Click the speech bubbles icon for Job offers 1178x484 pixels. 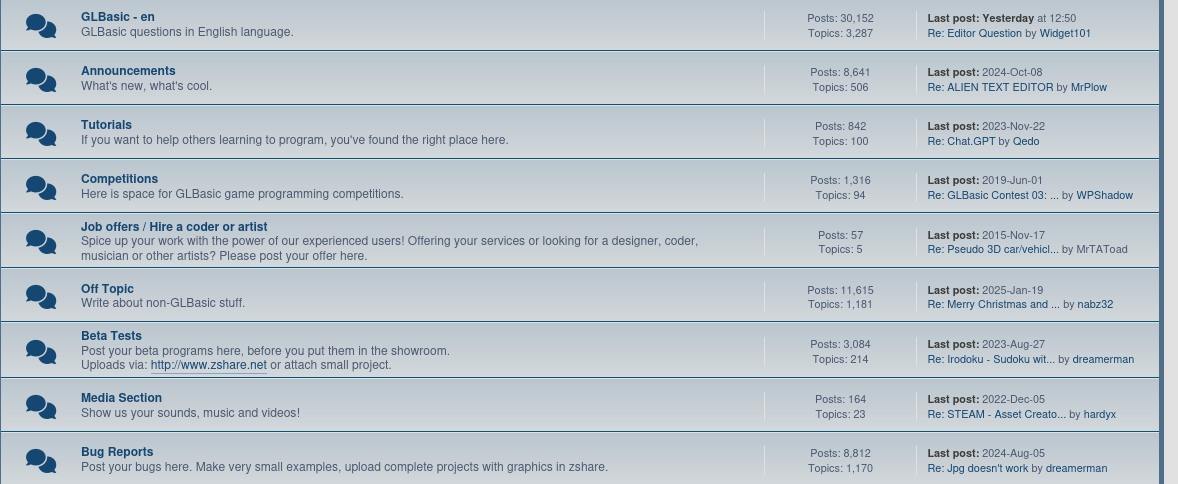[41, 241]
